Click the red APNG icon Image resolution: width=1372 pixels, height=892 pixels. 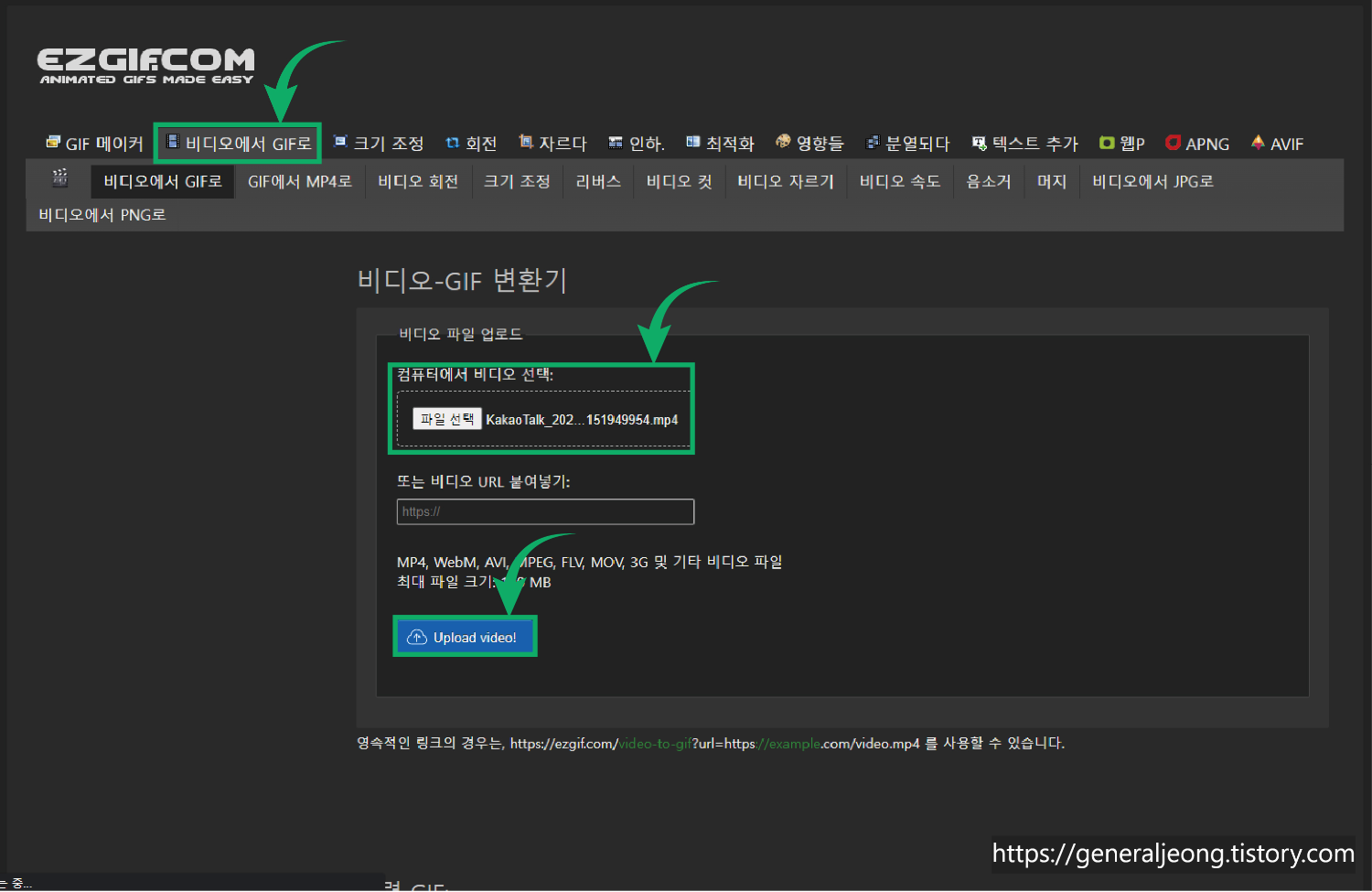[1174, 143]
